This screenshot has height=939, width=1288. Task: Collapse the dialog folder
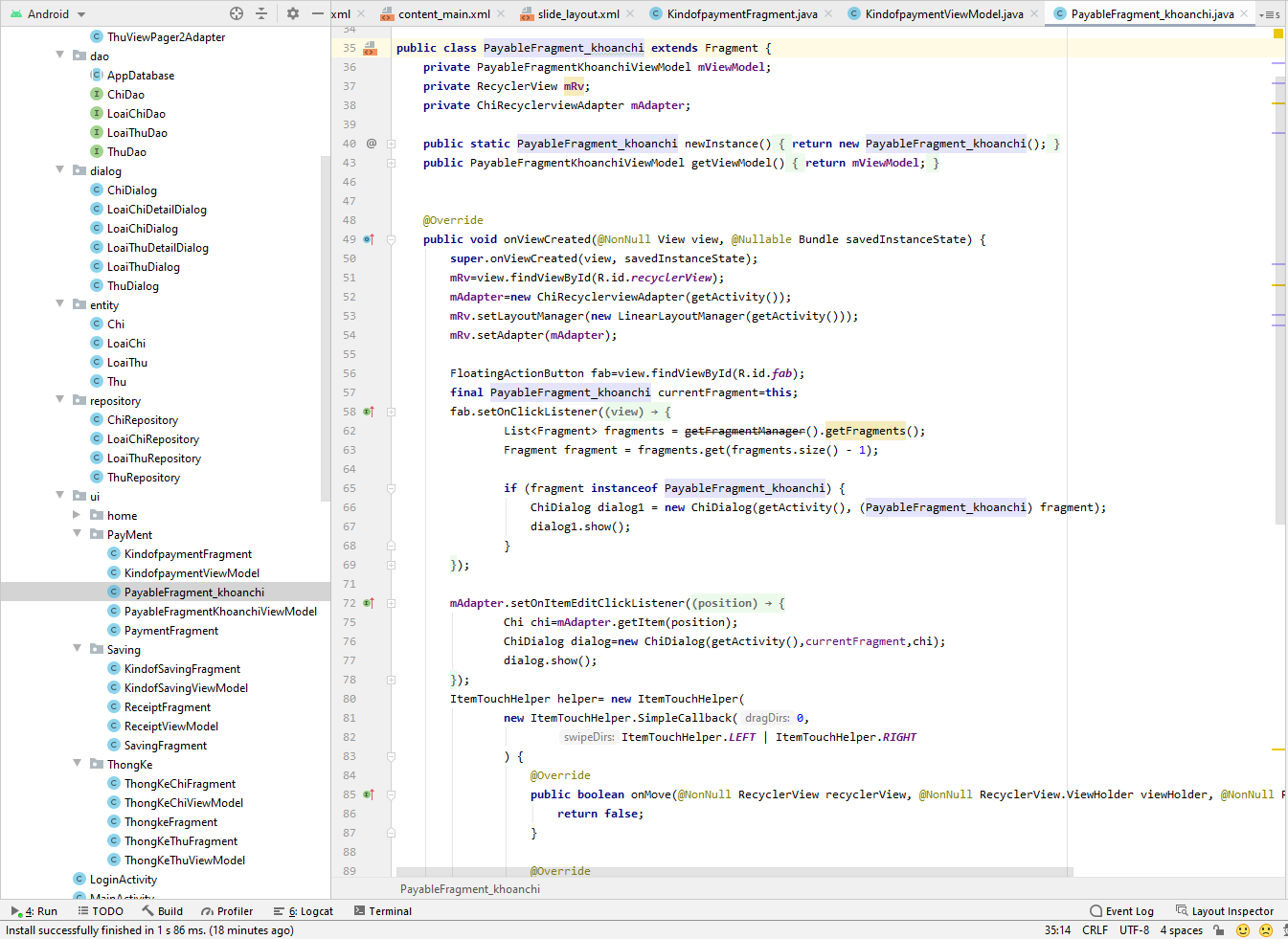pyautogui.click(x=60, y=170)
